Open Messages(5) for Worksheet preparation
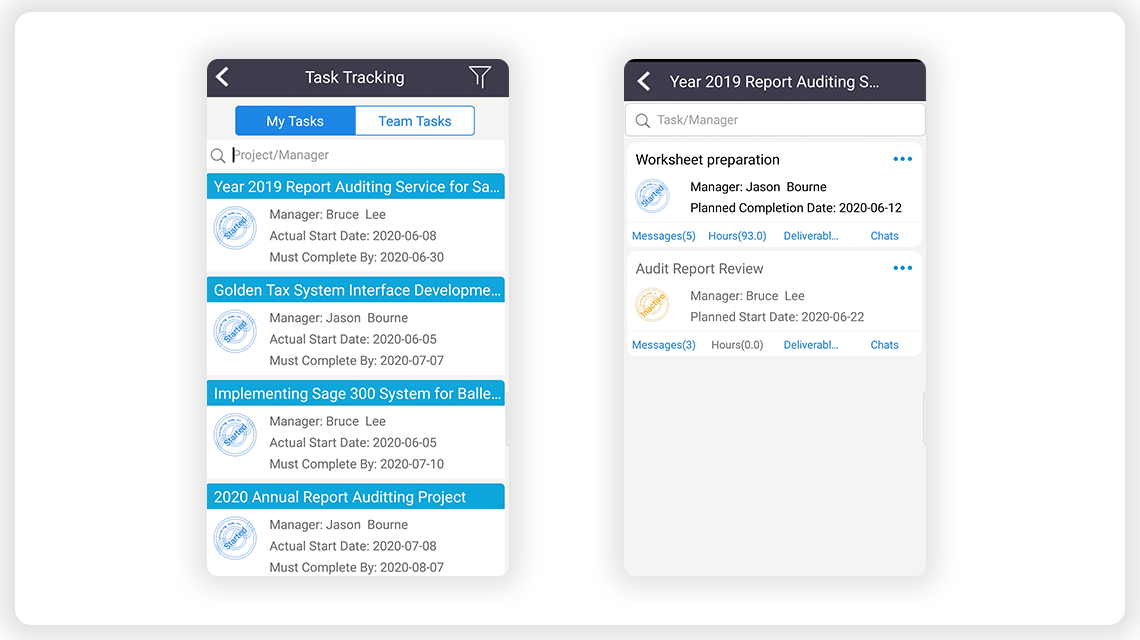The width and height of the screenshot is (1140, 640). 664,236
